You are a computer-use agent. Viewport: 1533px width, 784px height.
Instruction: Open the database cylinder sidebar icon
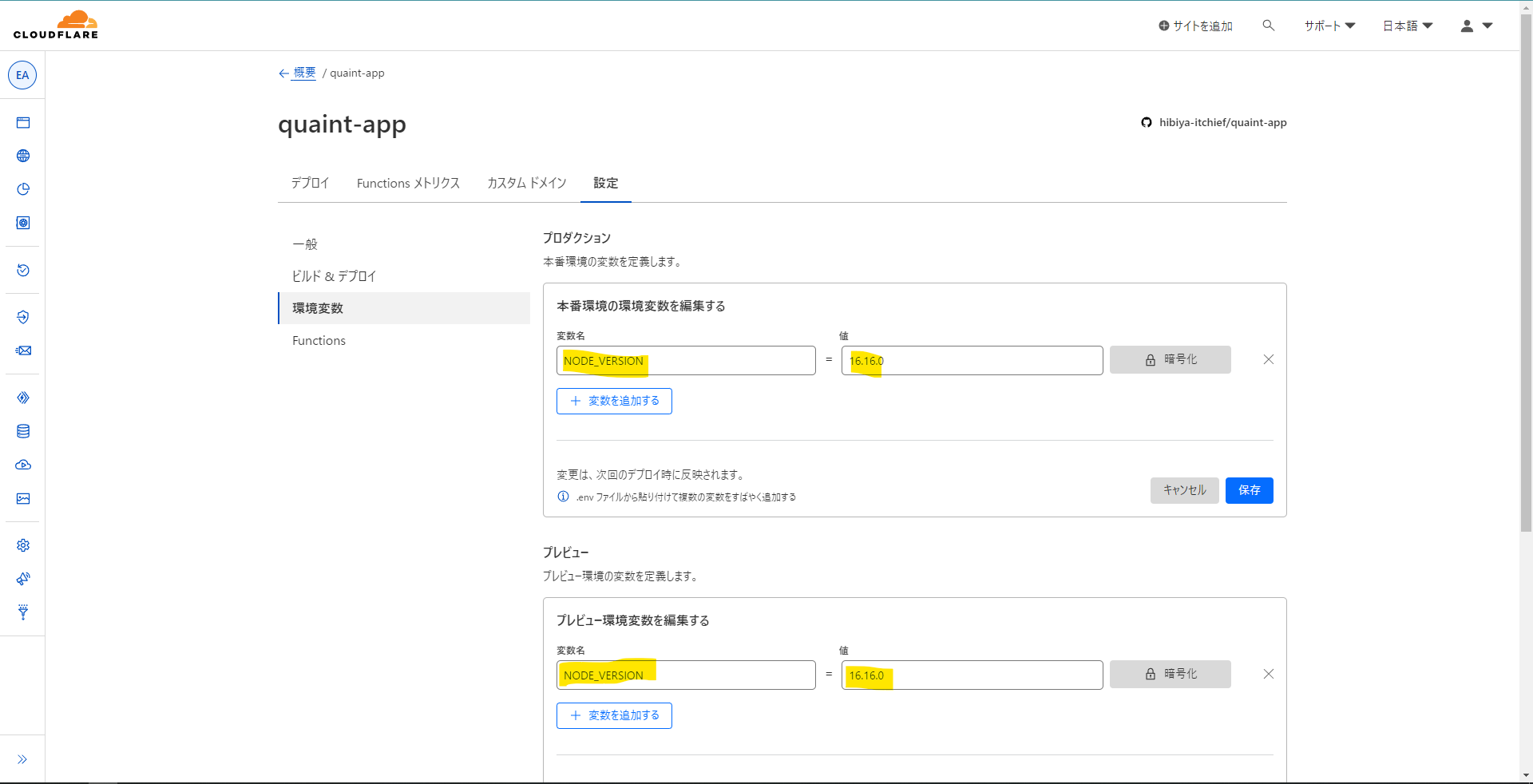(23, 431)
